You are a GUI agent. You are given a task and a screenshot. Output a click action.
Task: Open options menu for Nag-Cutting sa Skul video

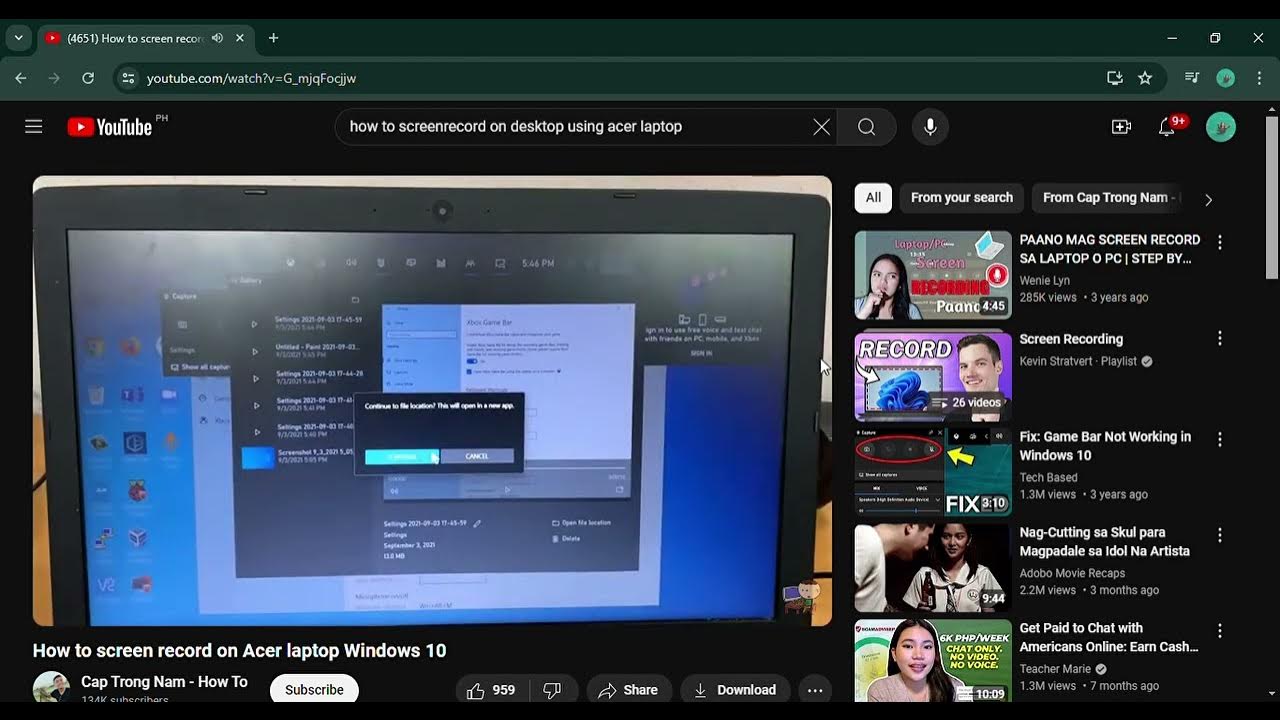[1219, 535]
